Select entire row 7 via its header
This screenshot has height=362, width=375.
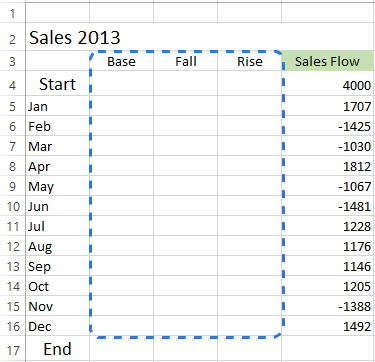point(12,146)
